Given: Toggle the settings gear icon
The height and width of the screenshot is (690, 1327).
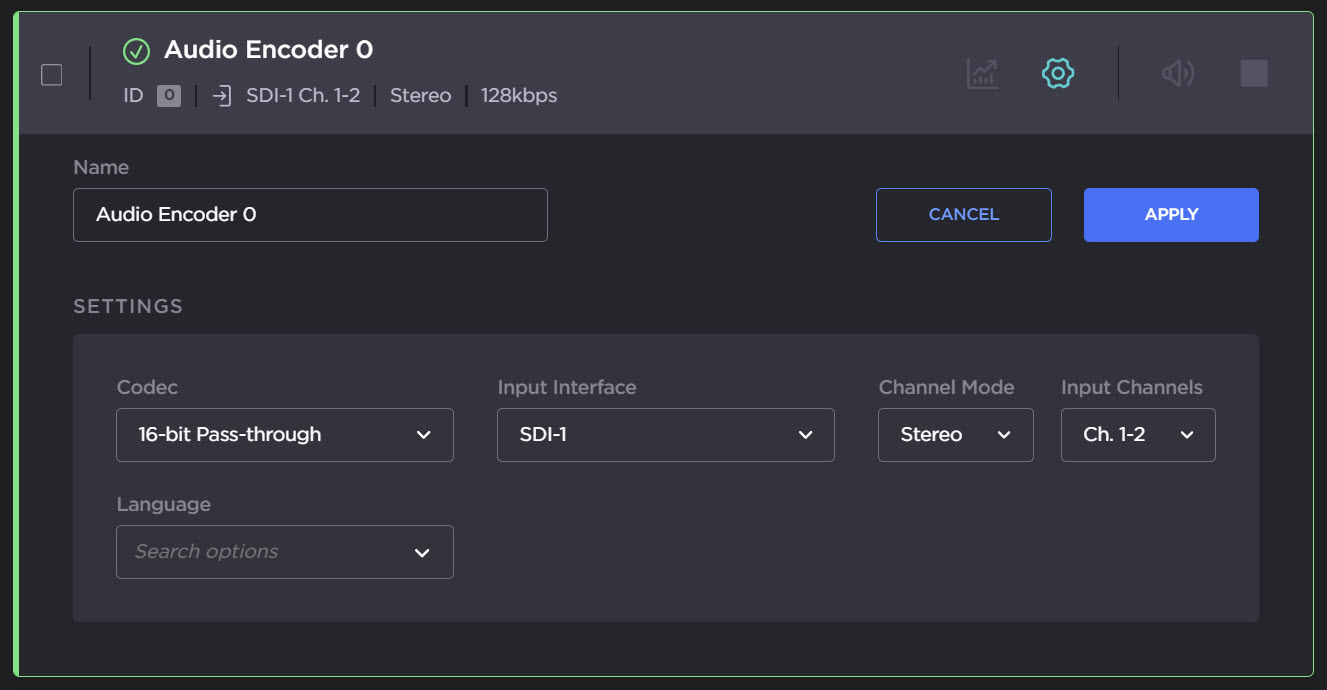Looking at the screenshot, I should [1057, 73].
